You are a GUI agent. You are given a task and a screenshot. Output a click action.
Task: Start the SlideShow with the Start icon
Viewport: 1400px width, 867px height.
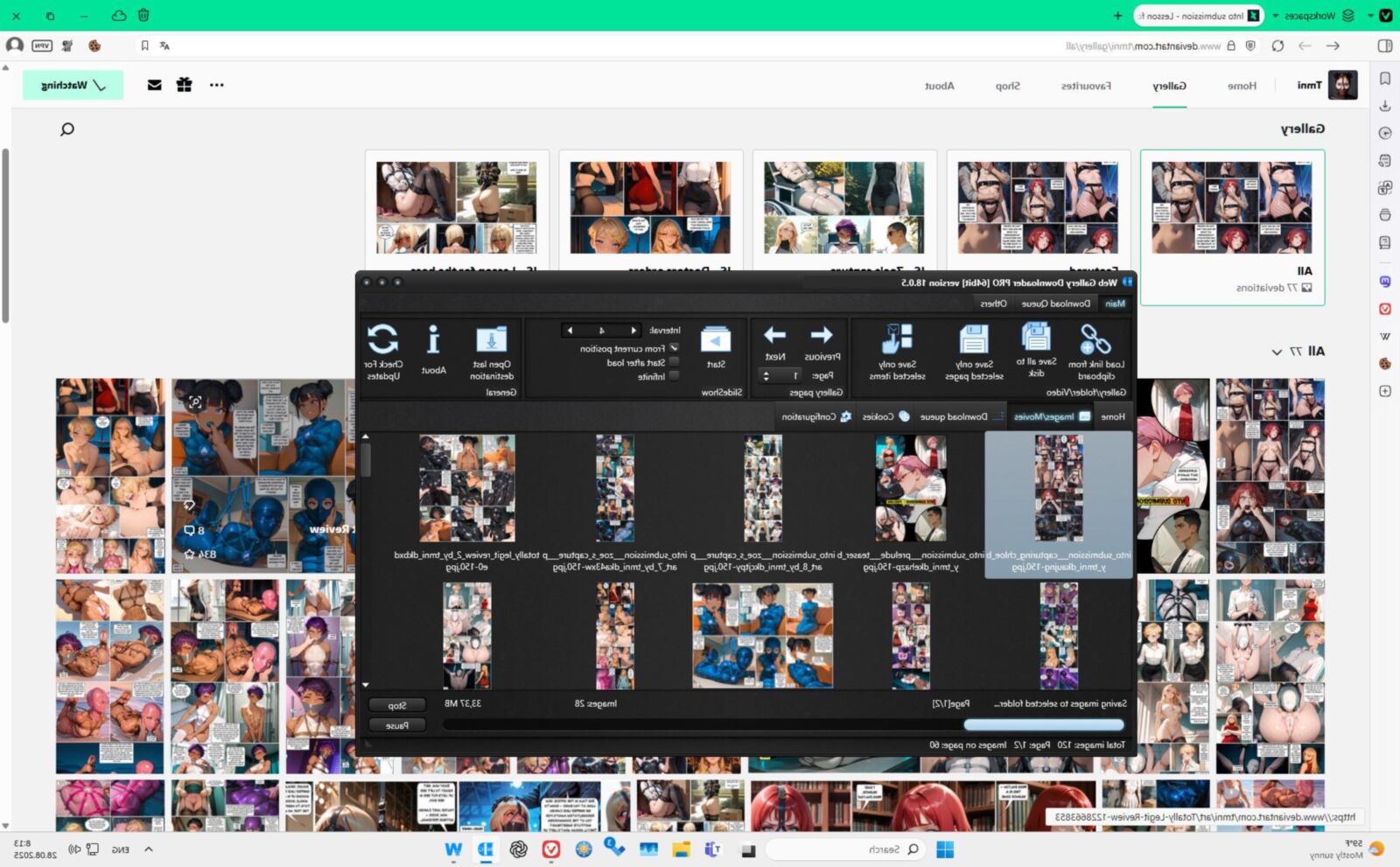716,340
